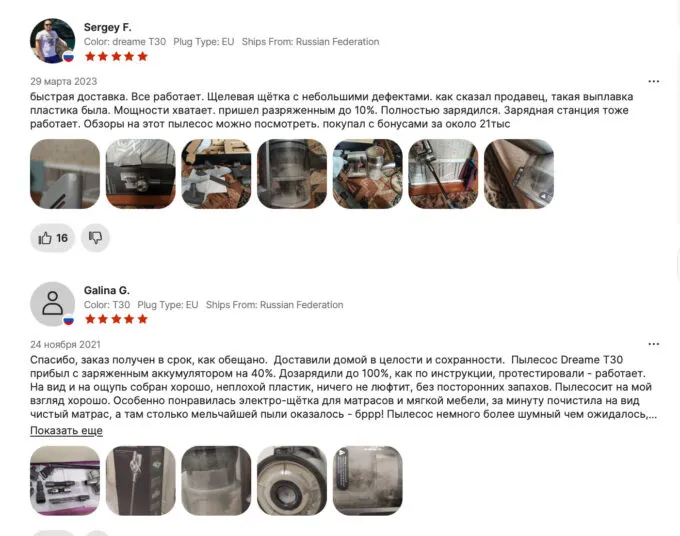This screenshot has width=680, height=536.
Task: View Galina's last dust bin photo
Action: click(x=368, y=480)
